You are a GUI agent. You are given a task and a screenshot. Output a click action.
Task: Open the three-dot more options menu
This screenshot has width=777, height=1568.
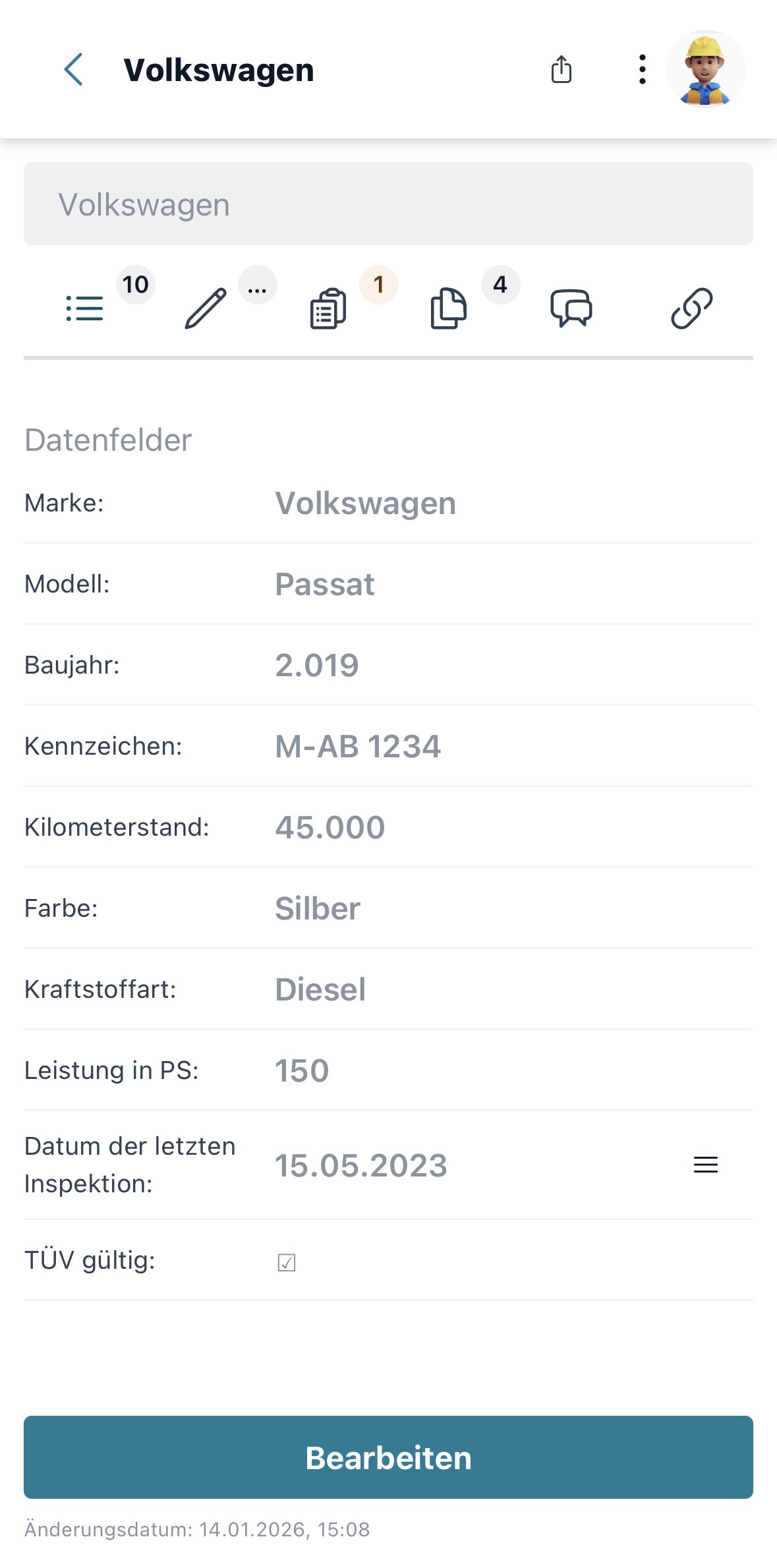click(x=642, y=69)
